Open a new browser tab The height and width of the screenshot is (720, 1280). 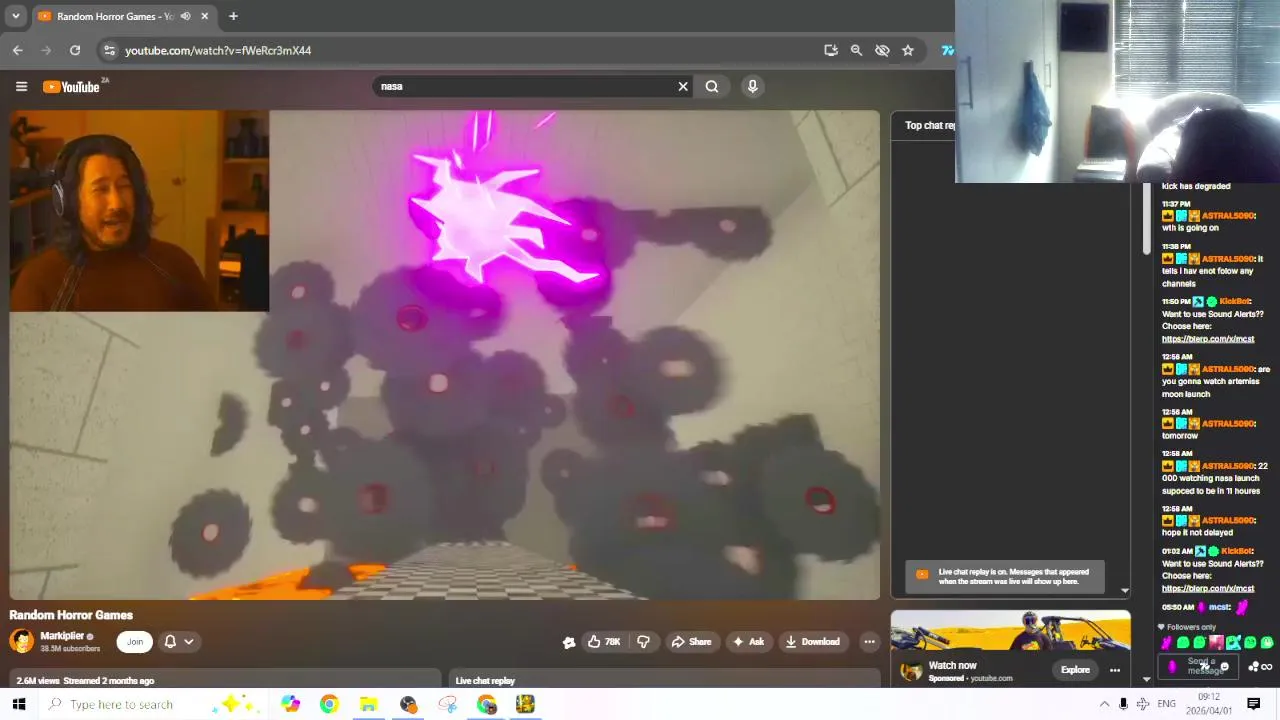tap(233, 16)
